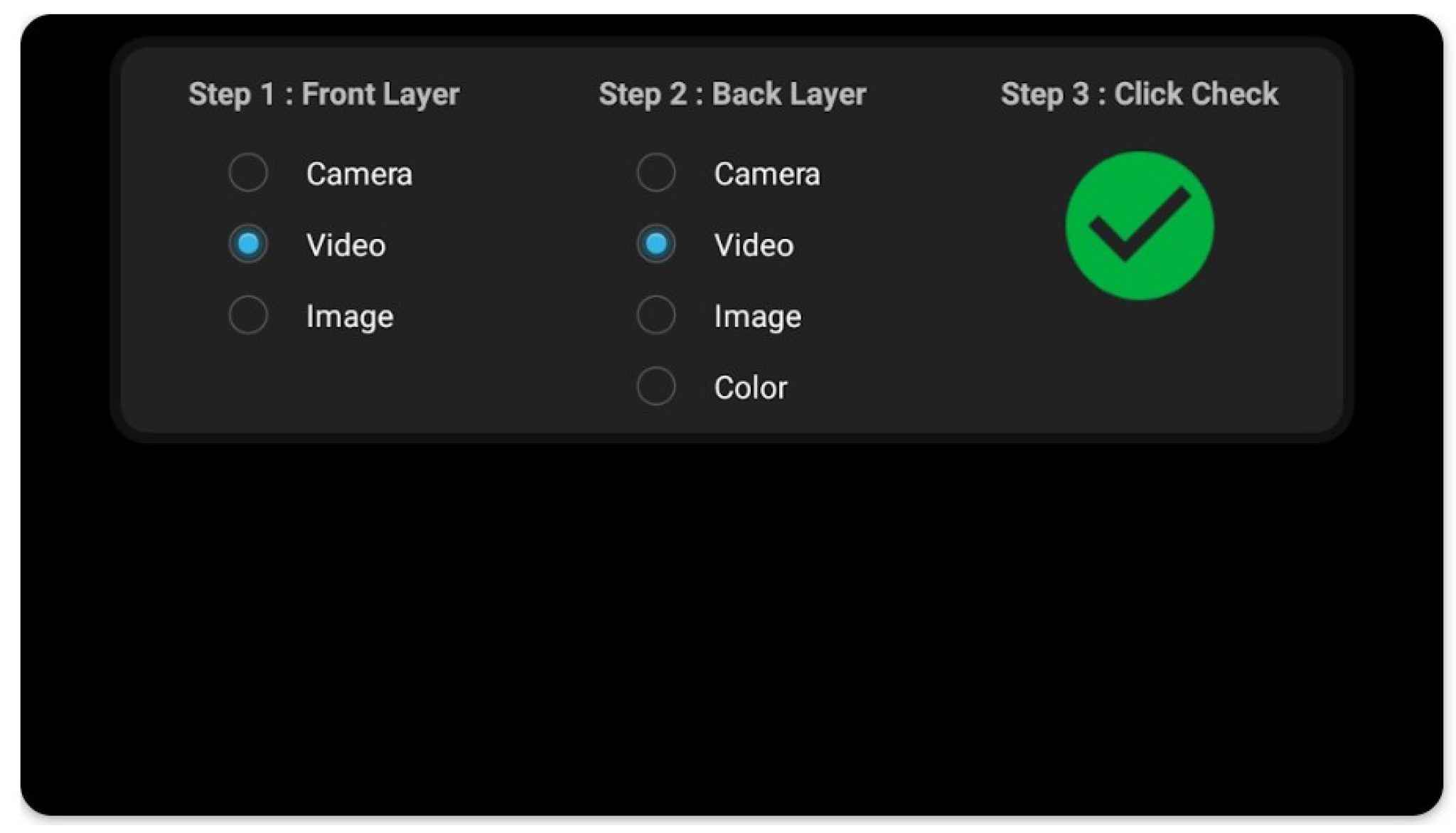The image size is (1456, 833).
Task: Click the Camera text under Back Layer
Action: point(766,173)
